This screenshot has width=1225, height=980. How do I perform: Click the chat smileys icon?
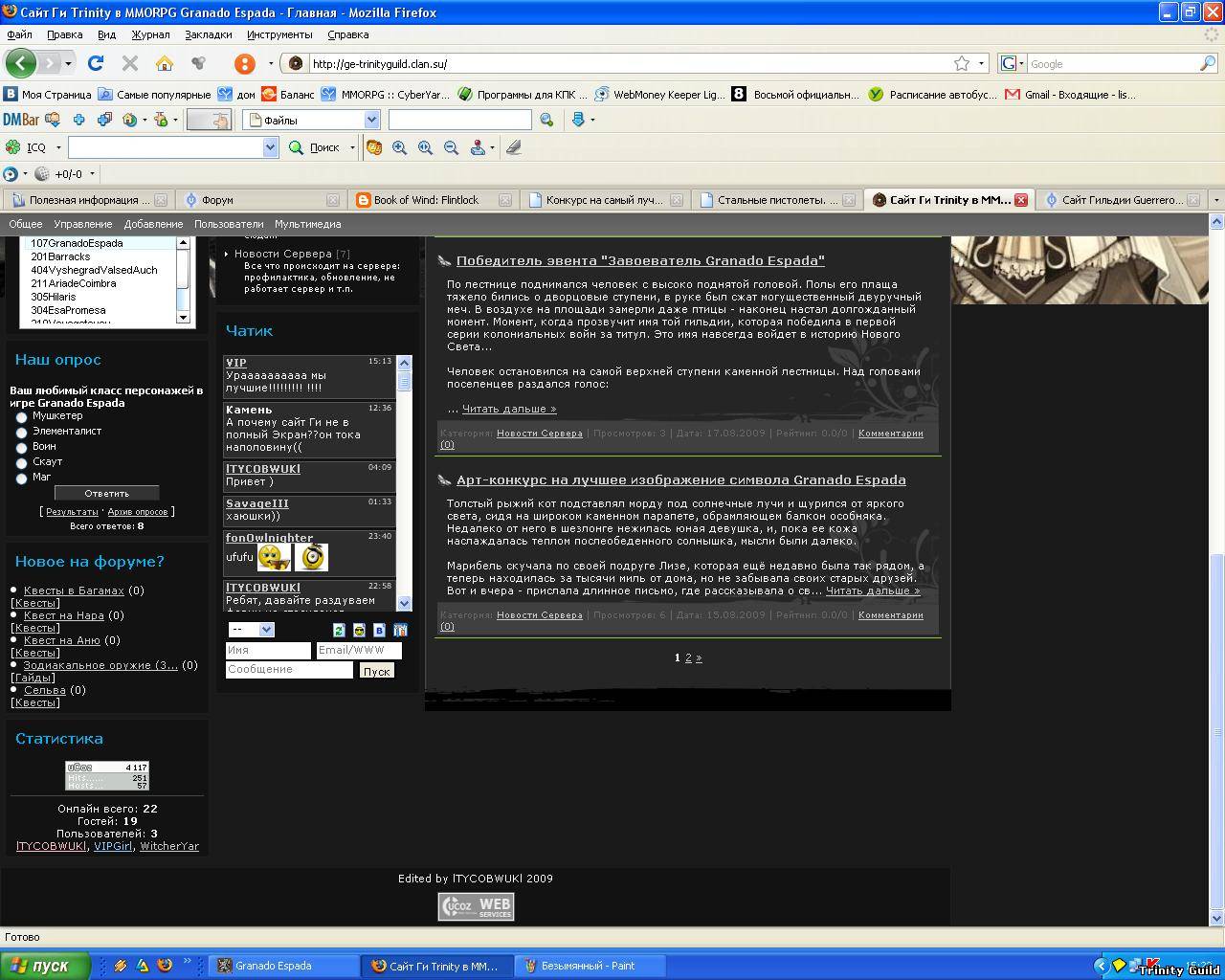click(x=359, y=630)
